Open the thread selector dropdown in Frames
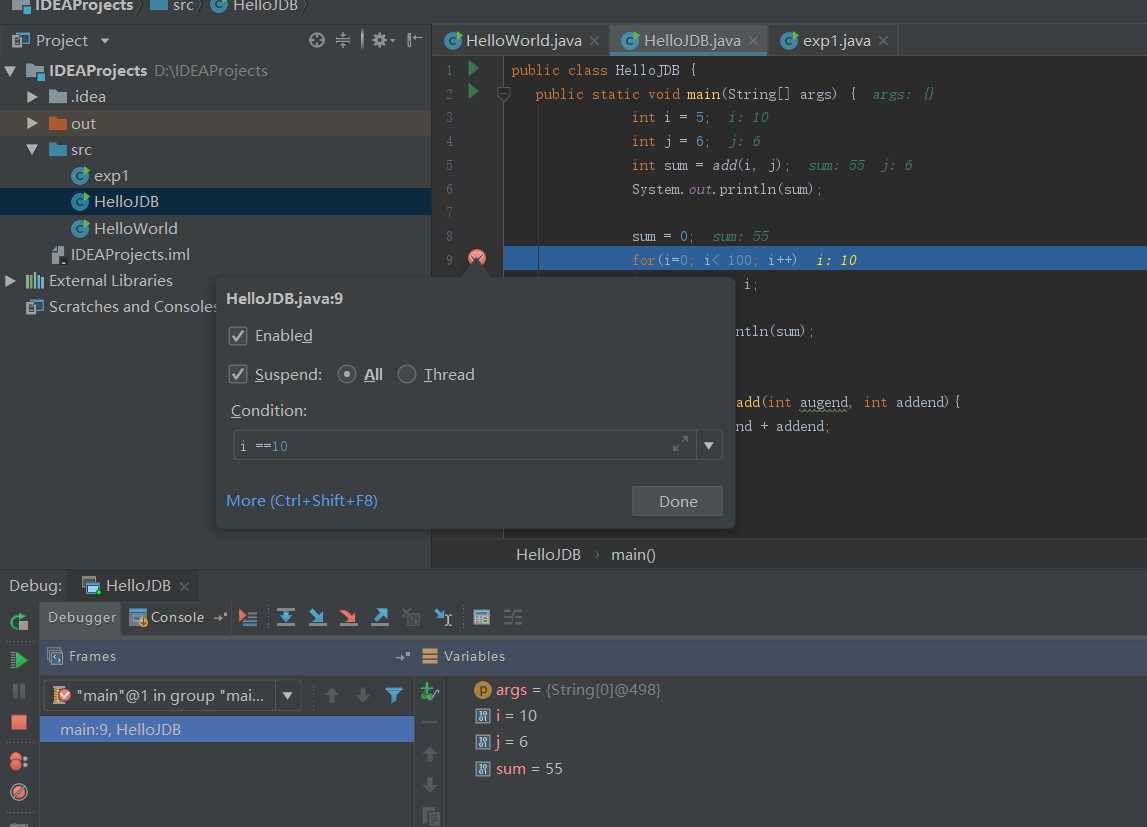The height and width of the screenshot is (827, 1147). pyautogui.click(x=287, y=695)
